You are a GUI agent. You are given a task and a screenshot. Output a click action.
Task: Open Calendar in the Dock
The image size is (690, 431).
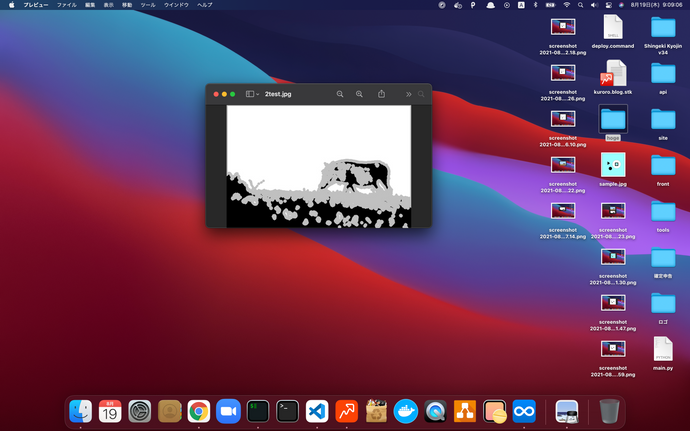(110, 411)
